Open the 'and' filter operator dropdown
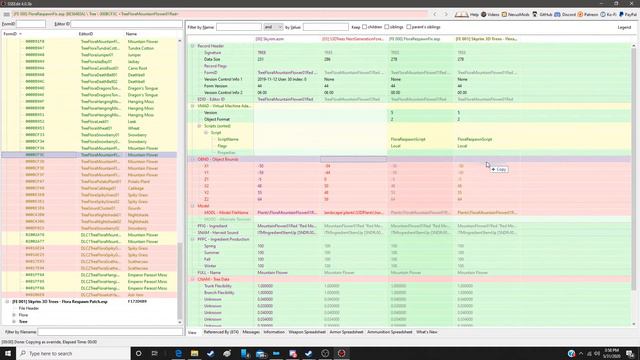This screenshot has width=640, height=360. 273,27
